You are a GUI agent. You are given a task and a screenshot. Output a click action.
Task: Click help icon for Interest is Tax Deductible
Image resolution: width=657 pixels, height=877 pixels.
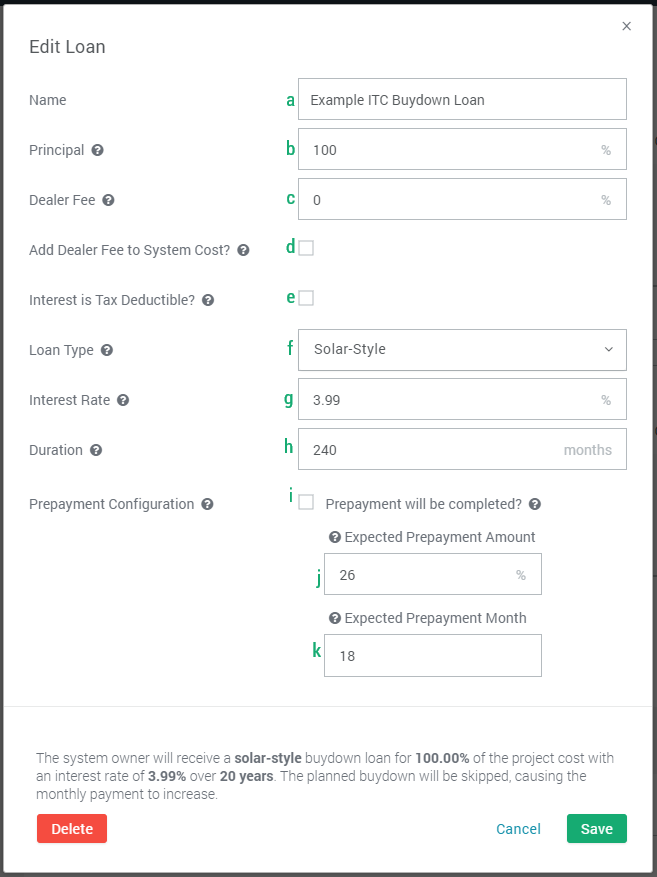pos(208,300)
